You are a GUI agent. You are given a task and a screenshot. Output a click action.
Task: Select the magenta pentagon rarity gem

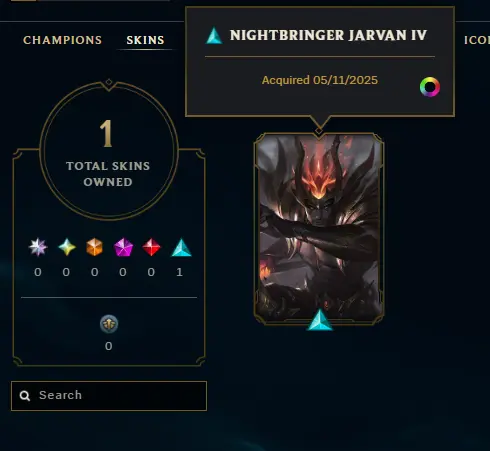point(123,247)
